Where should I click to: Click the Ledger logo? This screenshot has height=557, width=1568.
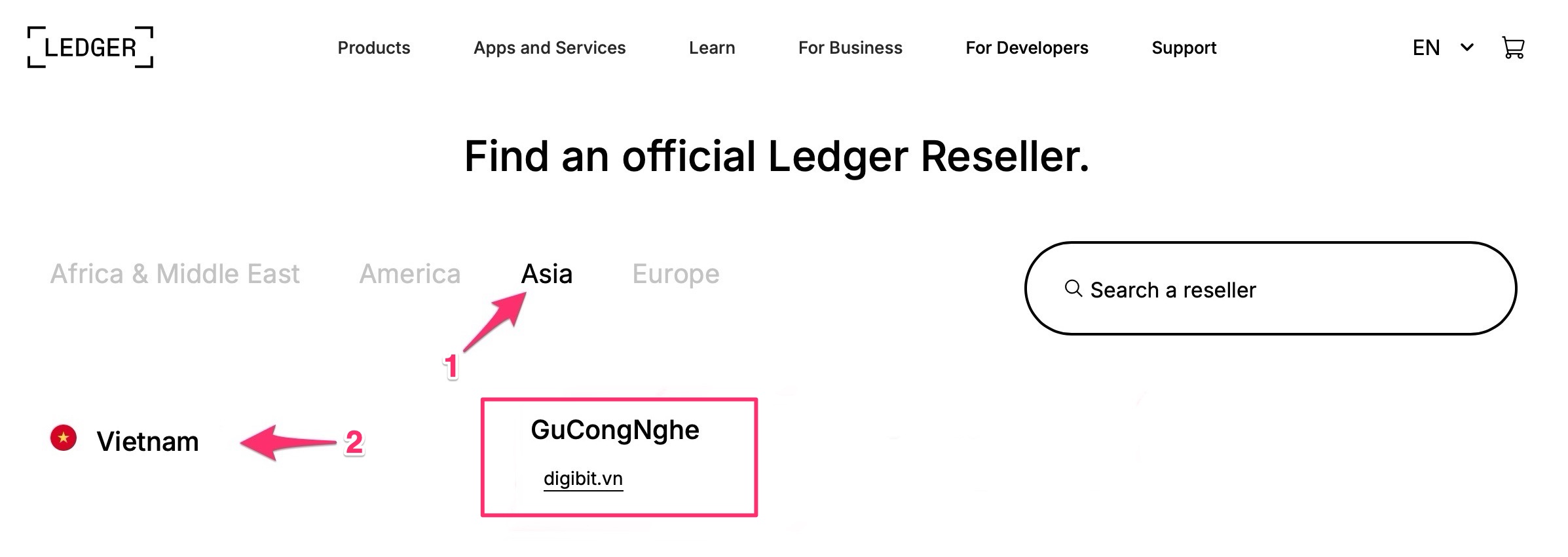(x=90, y=47)
